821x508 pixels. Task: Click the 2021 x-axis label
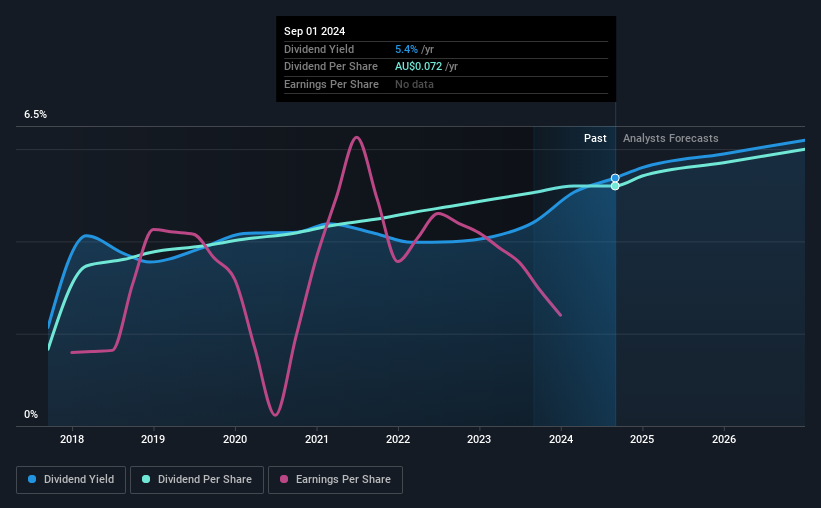tap(317, 439)
